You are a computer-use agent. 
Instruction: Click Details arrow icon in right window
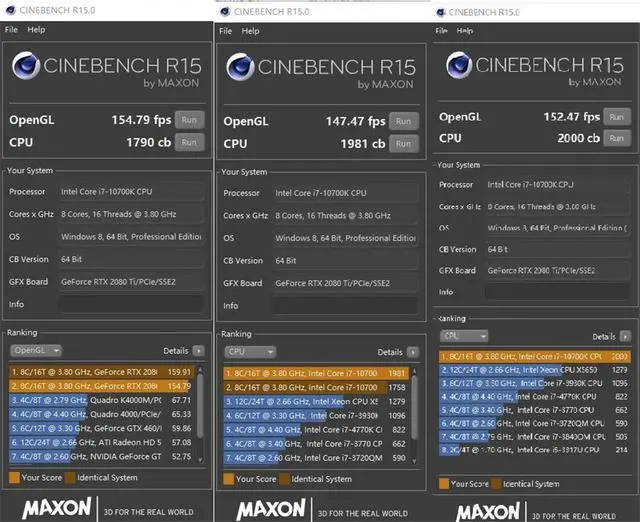click(625, 337)
